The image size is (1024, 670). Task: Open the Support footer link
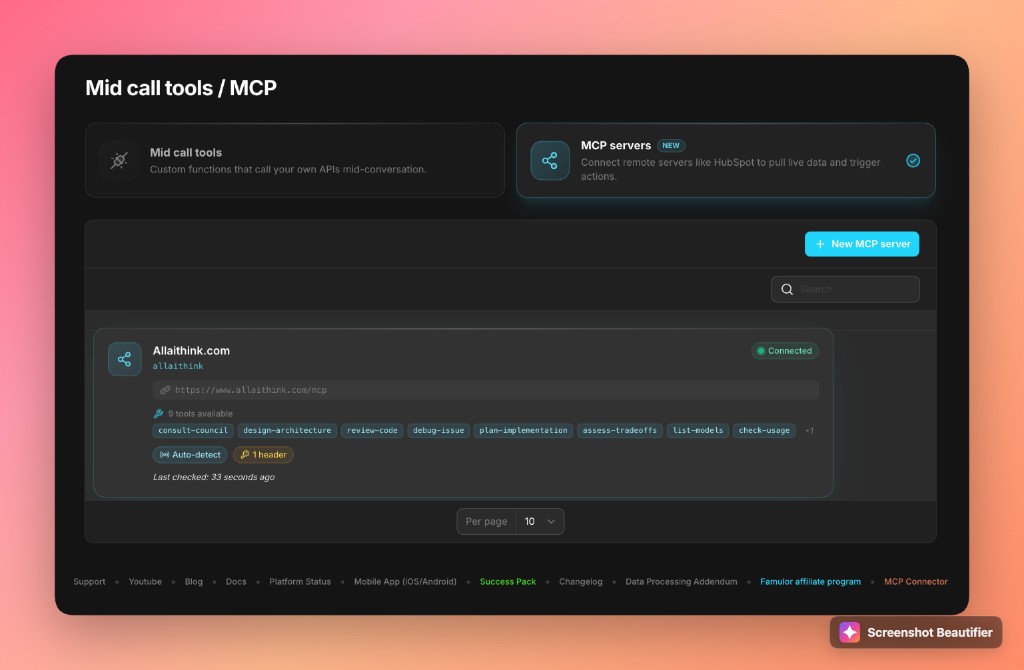click(89, 582)
